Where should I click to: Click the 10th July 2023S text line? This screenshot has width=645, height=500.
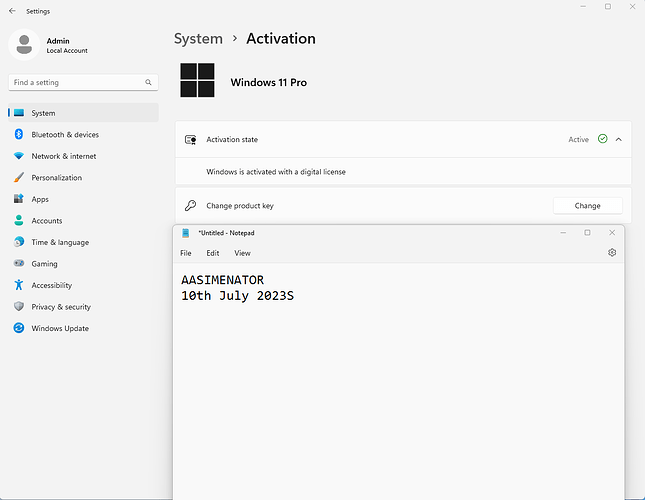(238, 296)
